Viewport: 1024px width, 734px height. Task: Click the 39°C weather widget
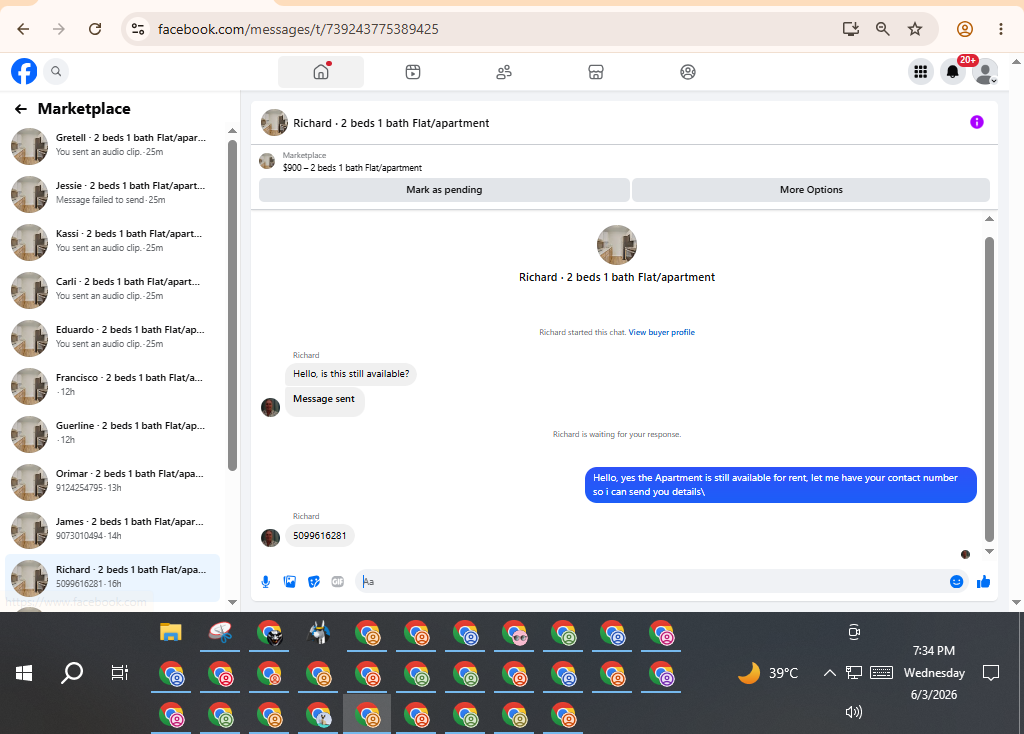point(768,673)
